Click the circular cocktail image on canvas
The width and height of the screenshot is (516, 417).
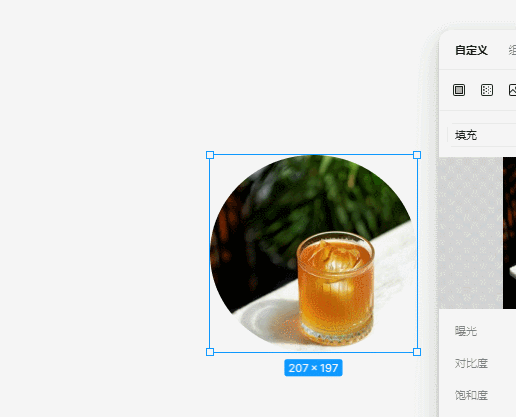pos(313,253)
